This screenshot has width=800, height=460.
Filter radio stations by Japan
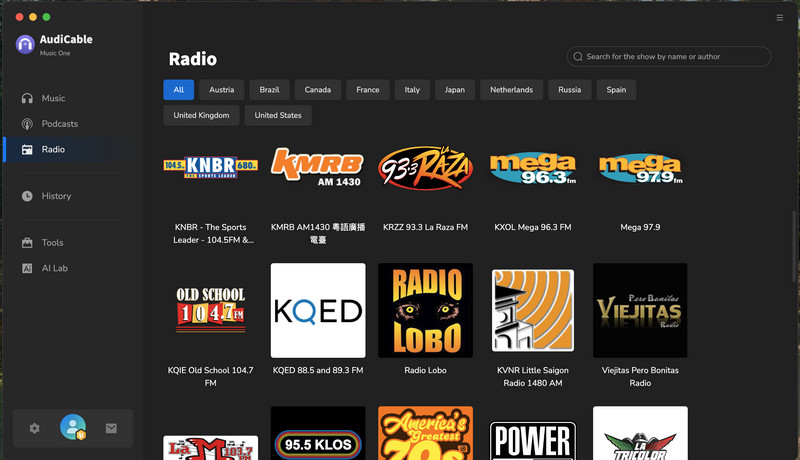pos(455,90)
